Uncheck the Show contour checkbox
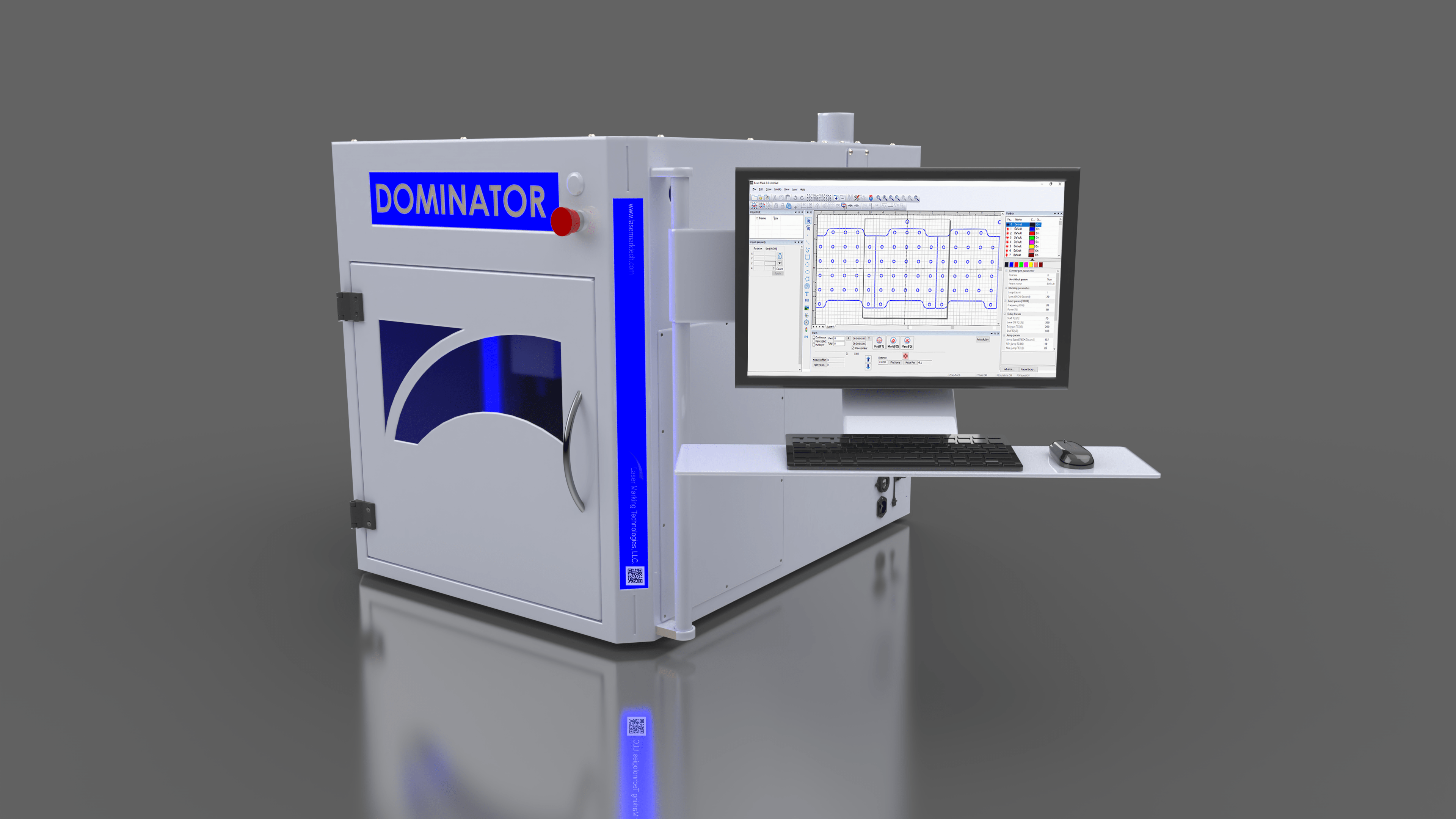The height and width of the screenshot is (819, 1456). (854, 348)
